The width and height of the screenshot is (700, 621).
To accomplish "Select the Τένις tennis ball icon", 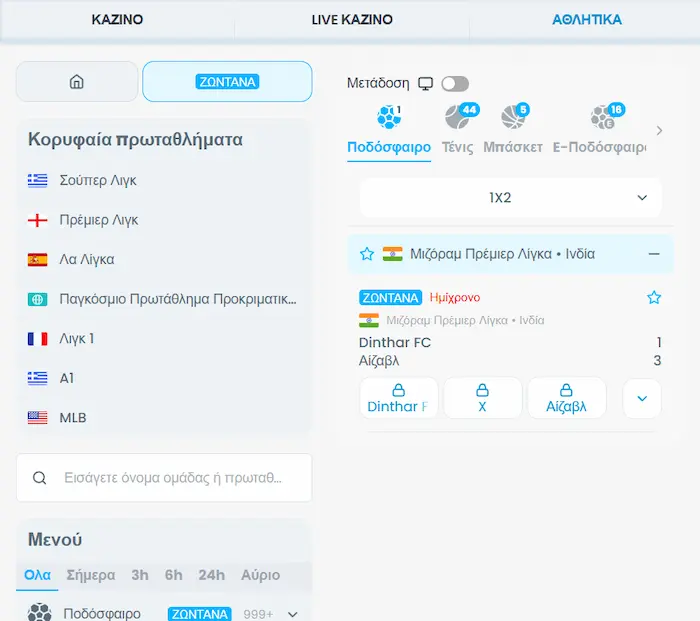I will [x=457, y=119].
